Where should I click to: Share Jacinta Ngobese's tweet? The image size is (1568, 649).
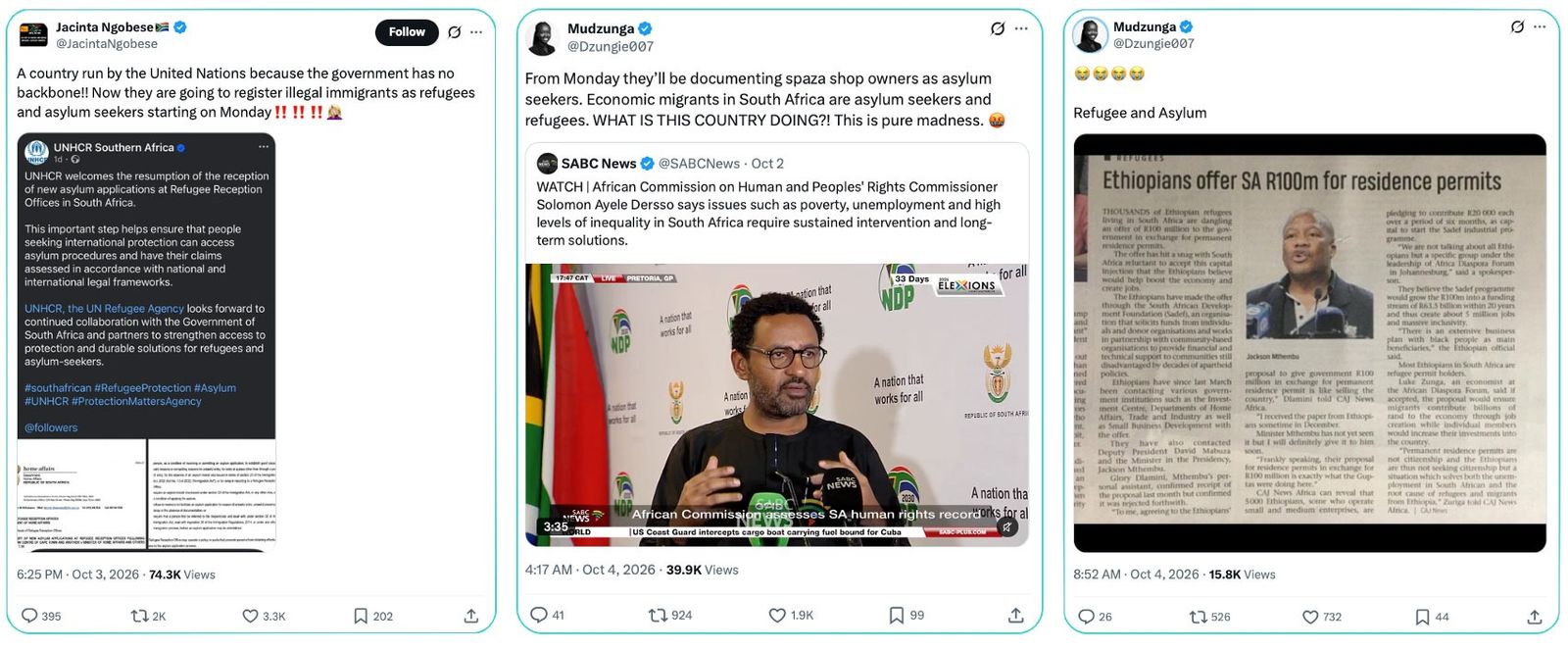[471, 616]
